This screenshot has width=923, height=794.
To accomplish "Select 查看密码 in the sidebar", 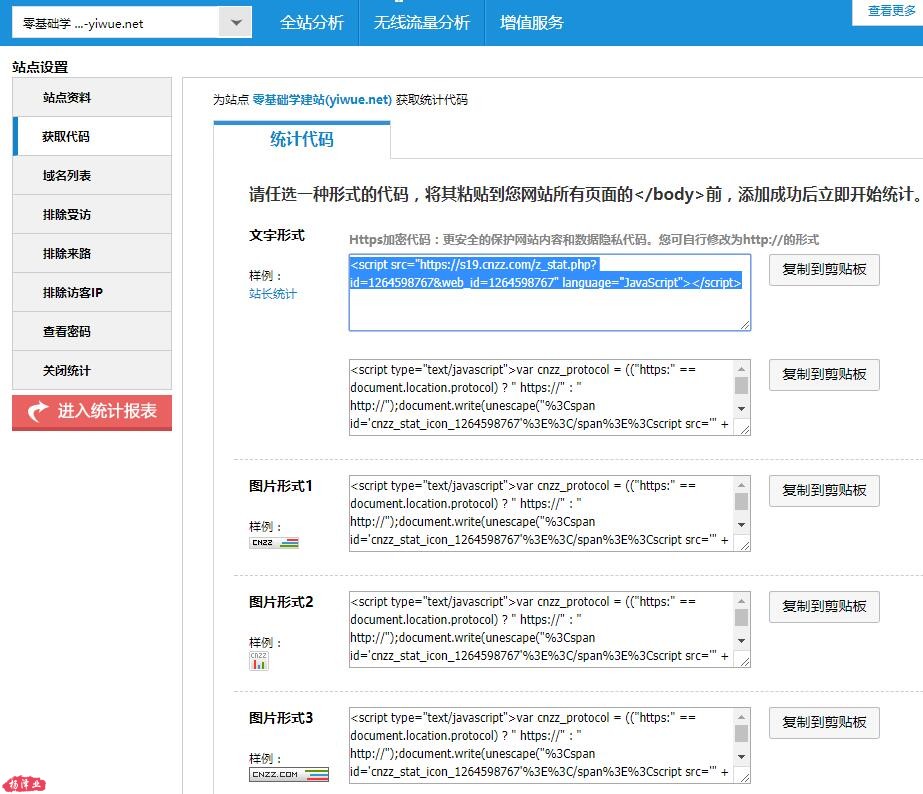I will 92,331.
